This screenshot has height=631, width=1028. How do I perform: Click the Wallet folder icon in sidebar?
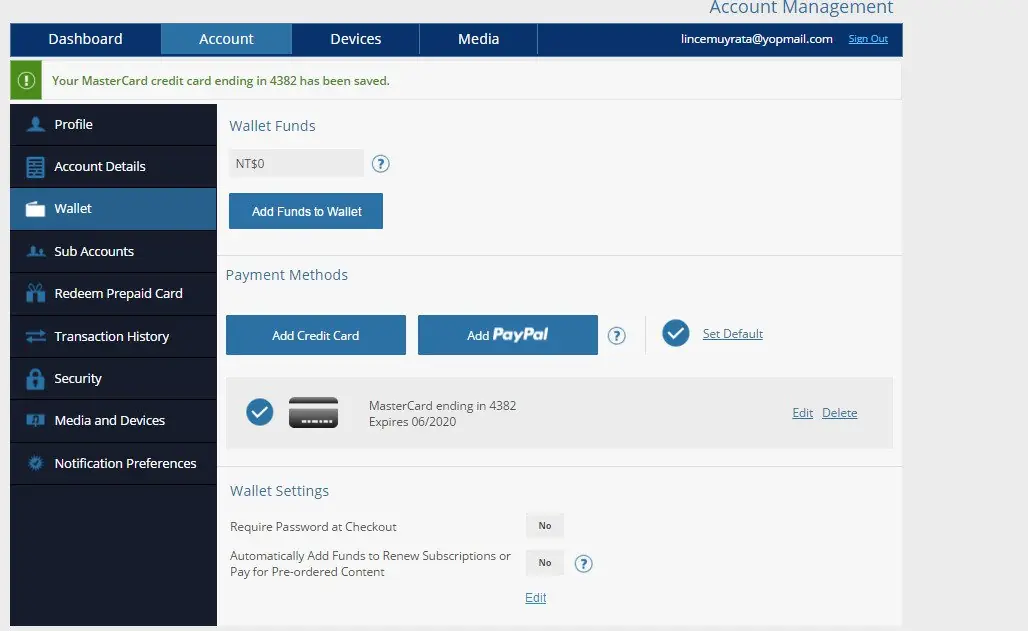click(x=35, y=209)
